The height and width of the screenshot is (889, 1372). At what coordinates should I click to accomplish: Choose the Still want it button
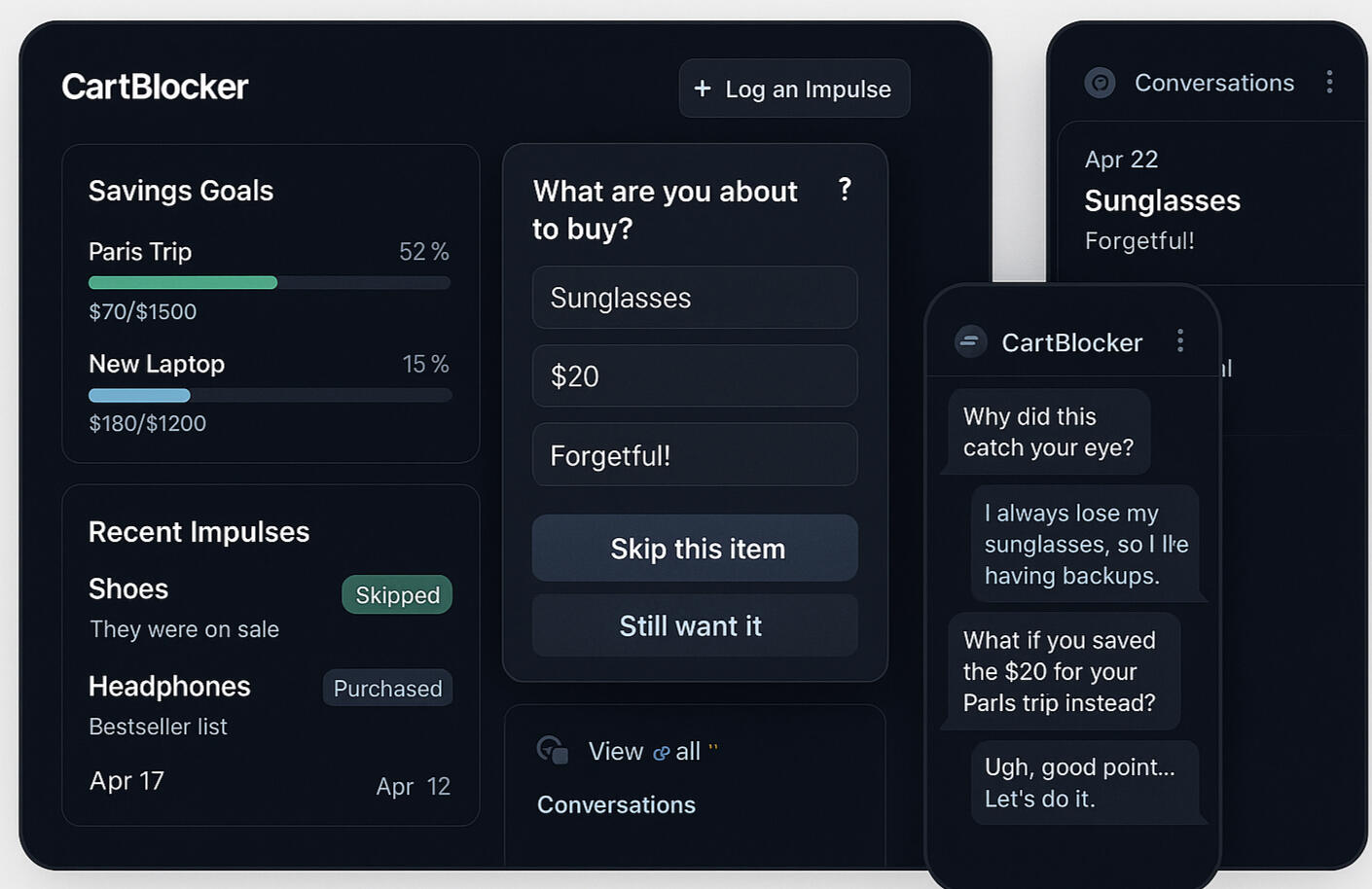[x=695, y=625]
